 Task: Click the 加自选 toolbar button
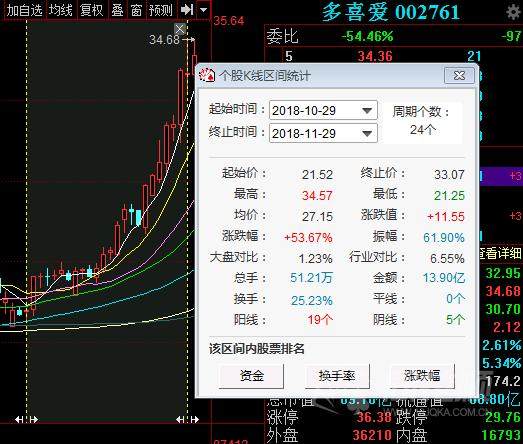coord(24,10)
